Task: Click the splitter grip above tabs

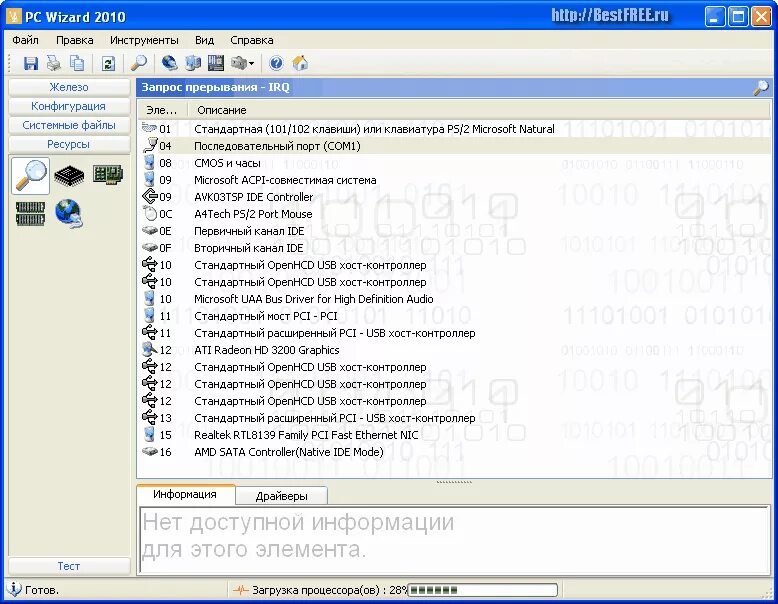Action: click(x=454, y=481)
